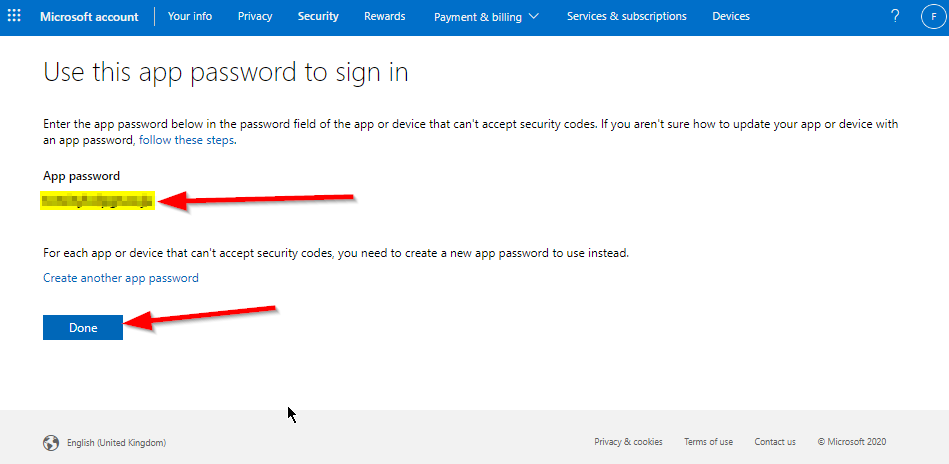Click the follow these steps link
Image resolution: width=949 pixels, height=464 pixels.
tap(187, 140)
